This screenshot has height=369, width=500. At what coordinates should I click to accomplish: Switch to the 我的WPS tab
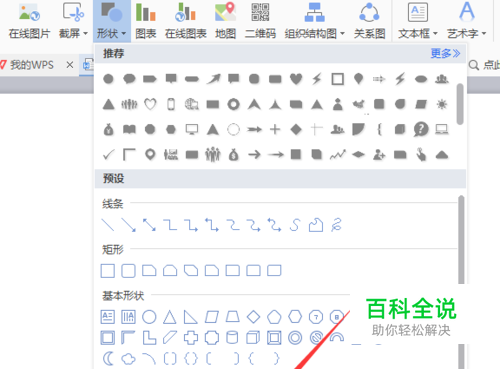[x=32, y=65]
